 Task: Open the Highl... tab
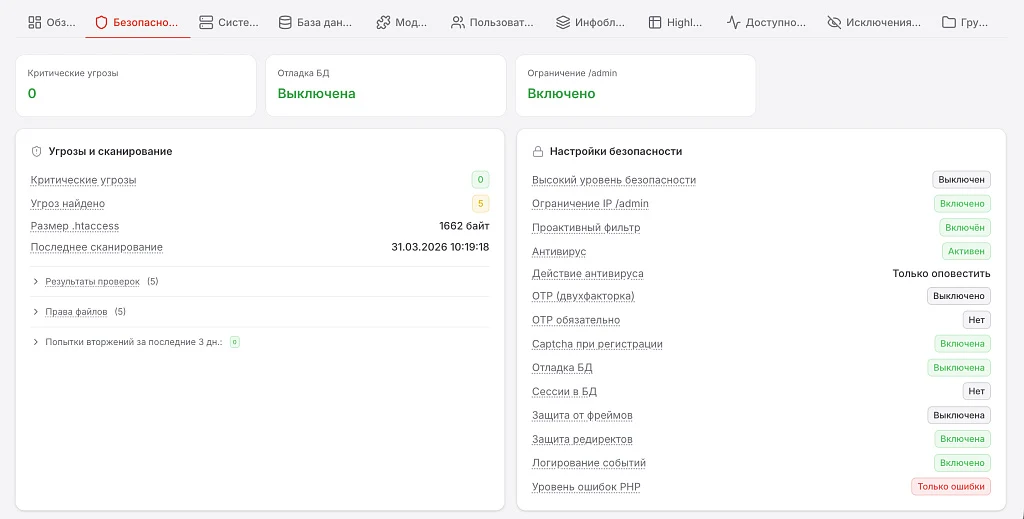675,22
